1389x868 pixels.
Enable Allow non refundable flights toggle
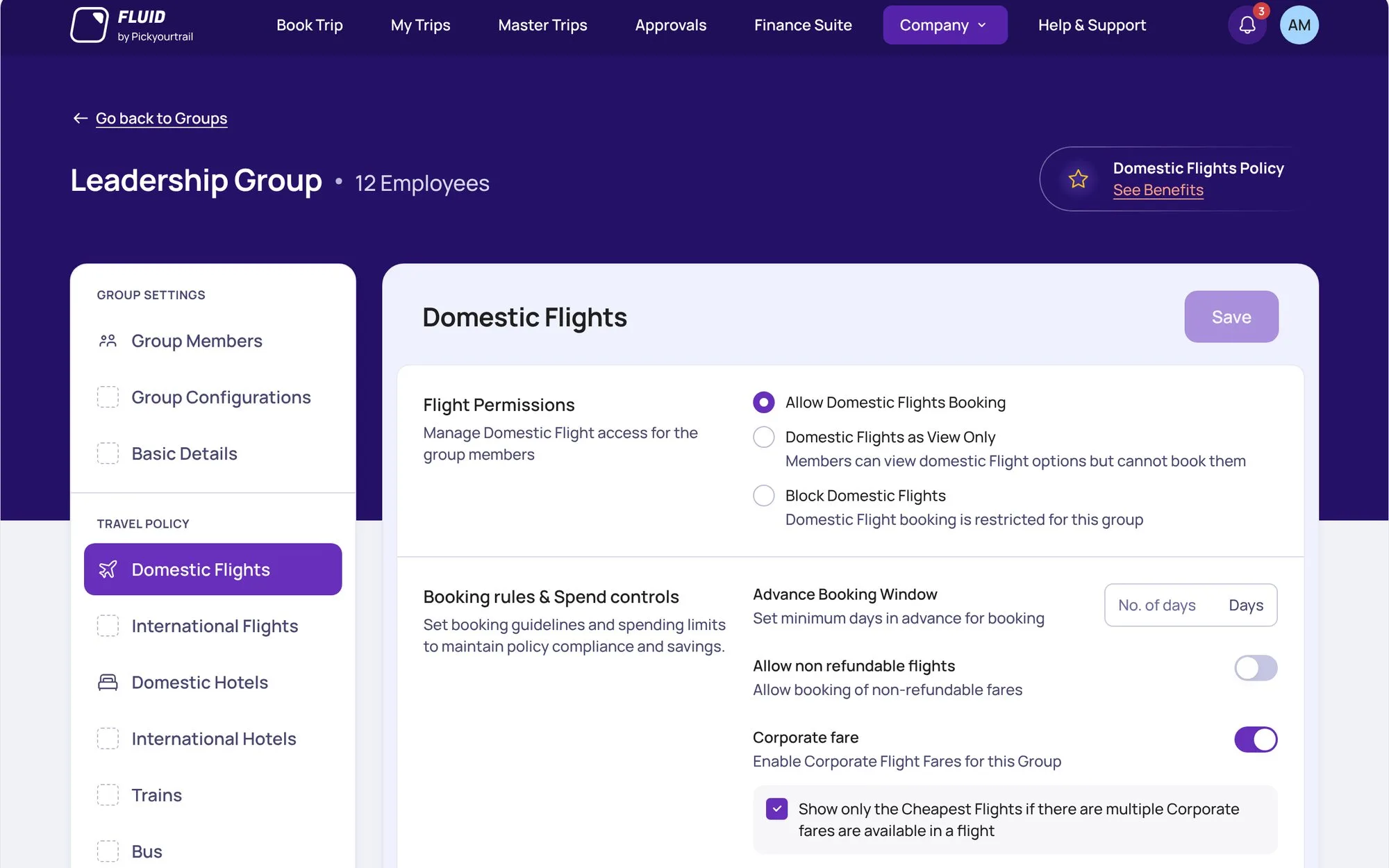click(x=1256, y=668)
